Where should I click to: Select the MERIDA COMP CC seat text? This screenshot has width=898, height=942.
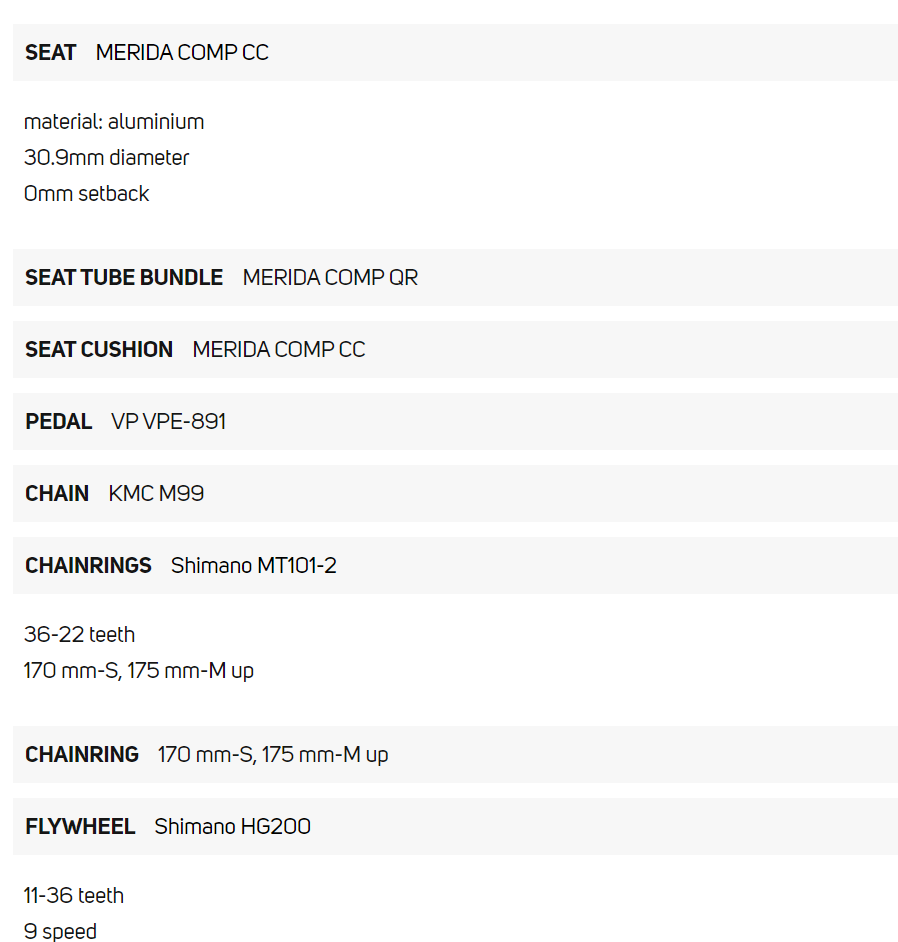click(x=182, y=53)
